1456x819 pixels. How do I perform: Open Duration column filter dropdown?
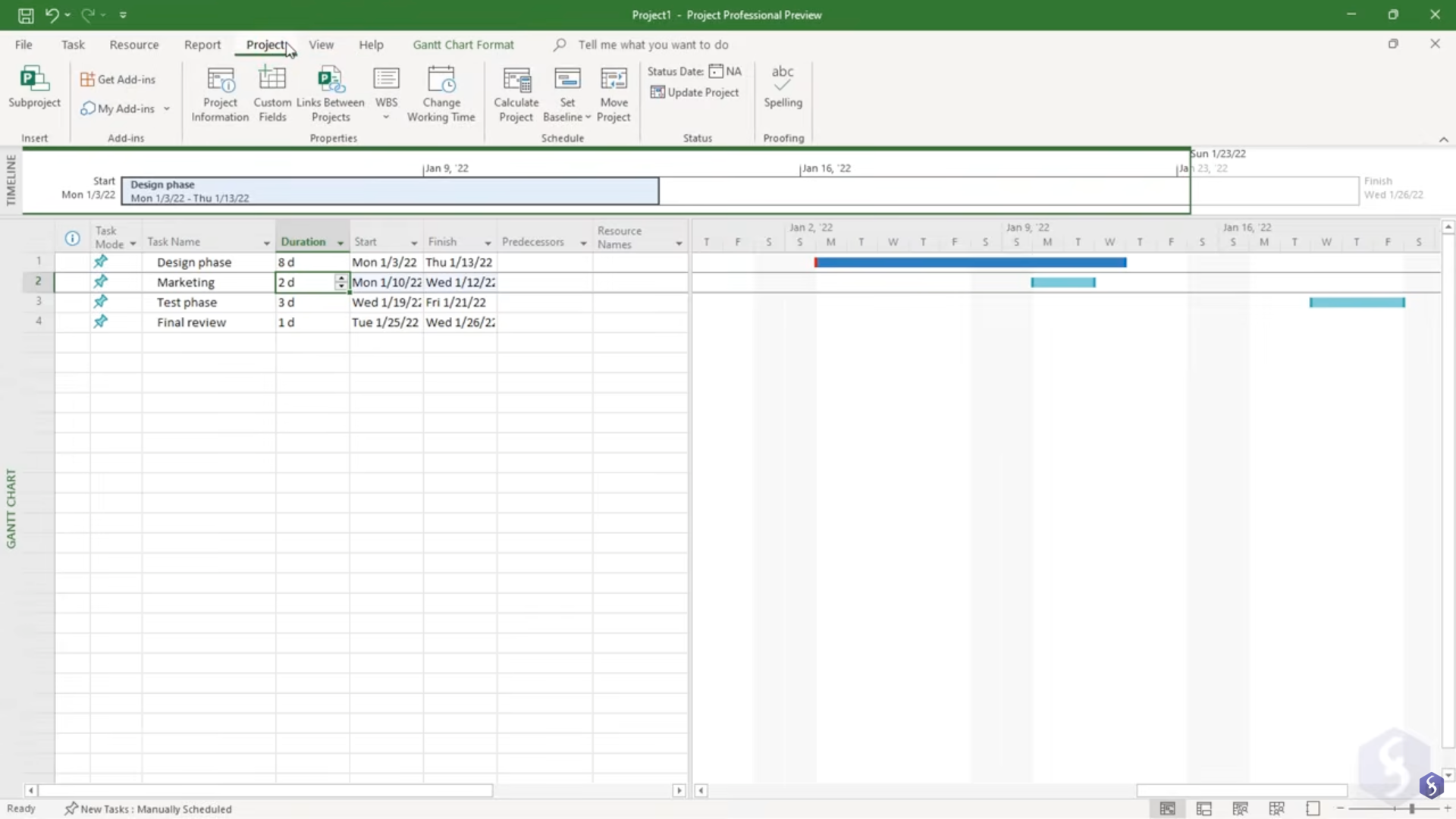[x=340, y=243]
